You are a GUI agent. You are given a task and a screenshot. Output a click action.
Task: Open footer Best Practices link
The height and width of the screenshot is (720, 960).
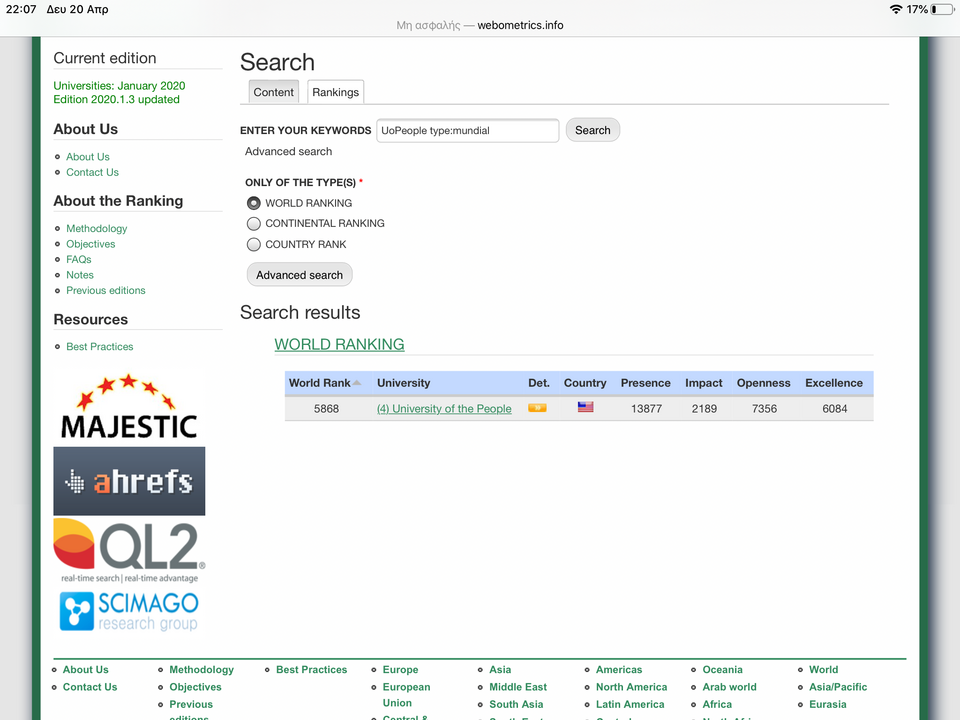pos(312,670)
